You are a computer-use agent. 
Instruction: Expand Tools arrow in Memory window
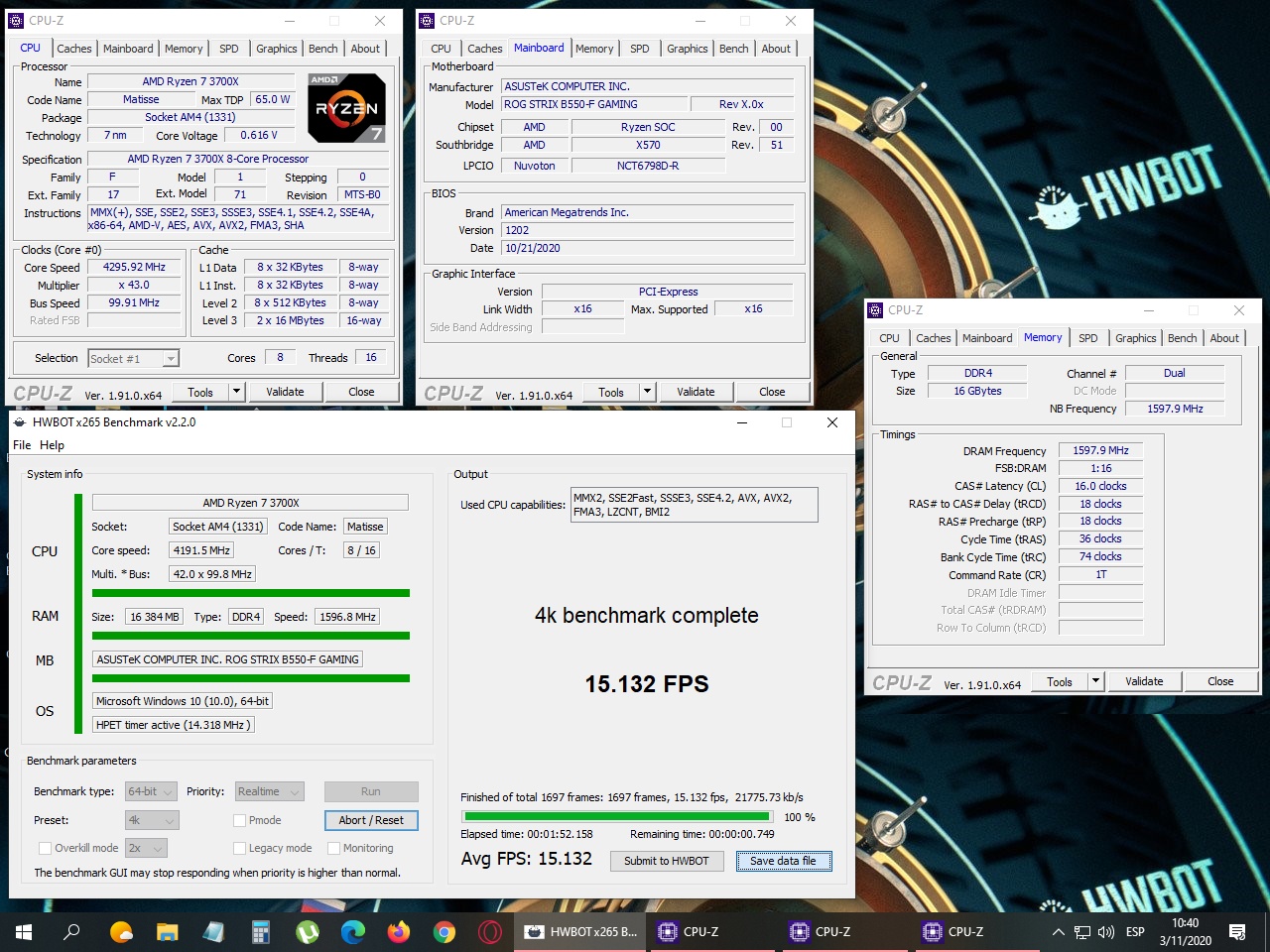1095,681
